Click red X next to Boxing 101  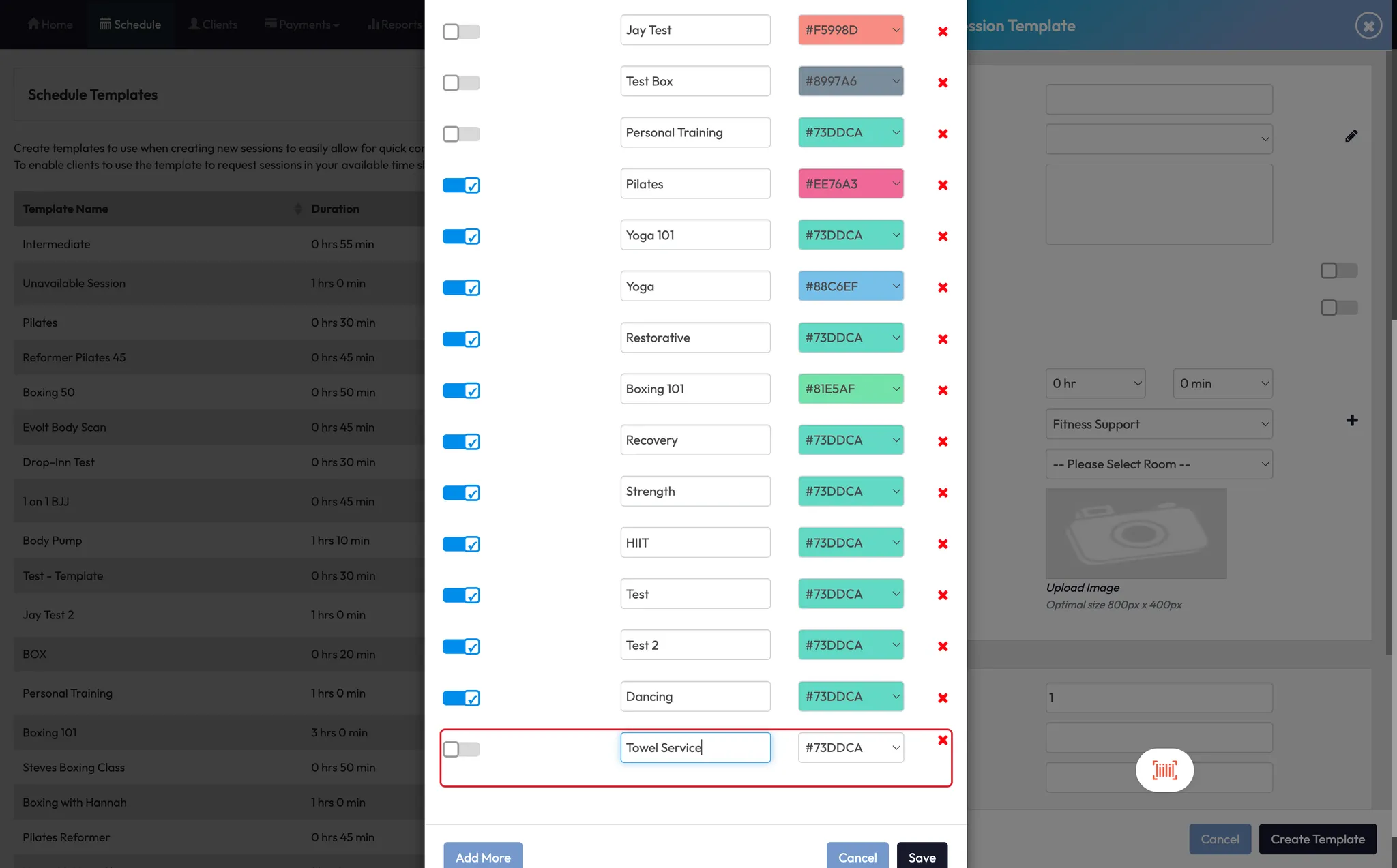(x=942, y=390)
